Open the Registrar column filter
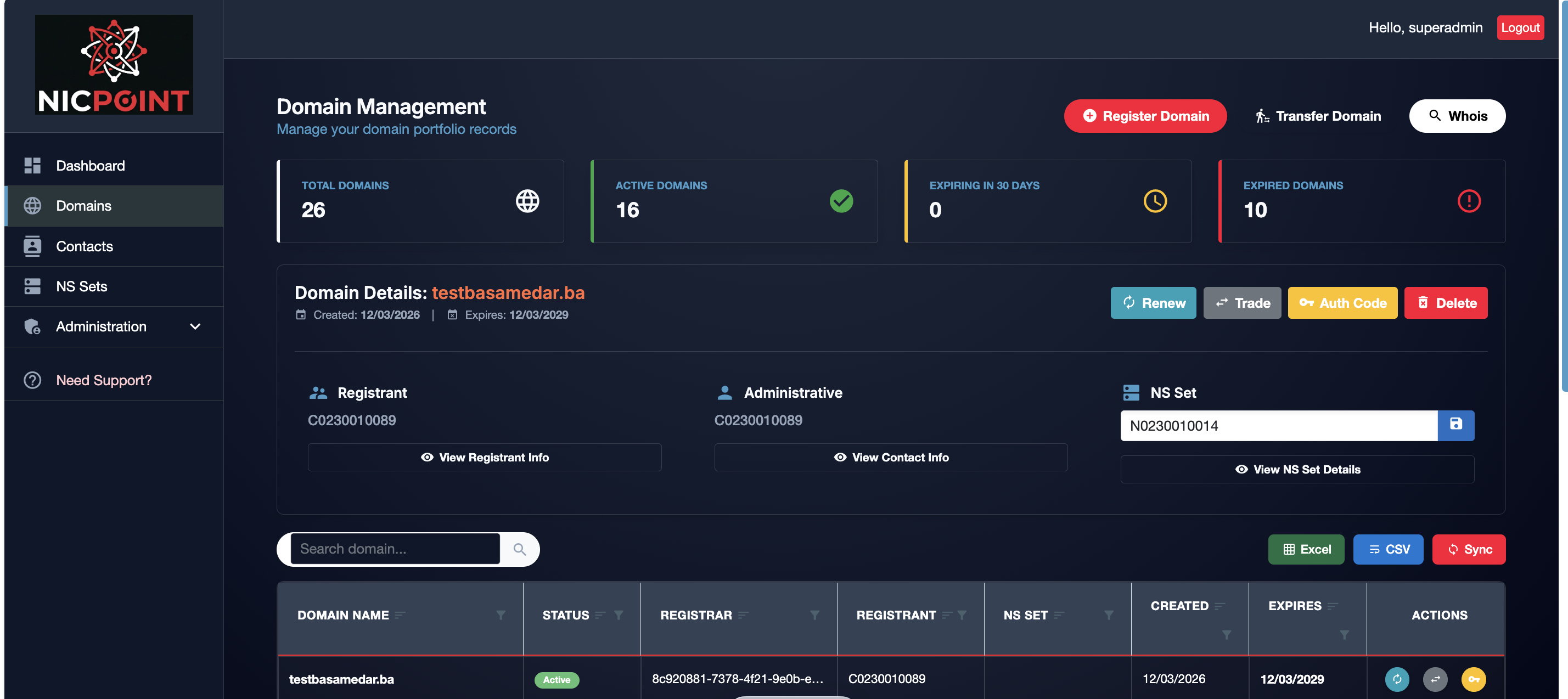The image size is (1568, 699). (x=814, y=615)
